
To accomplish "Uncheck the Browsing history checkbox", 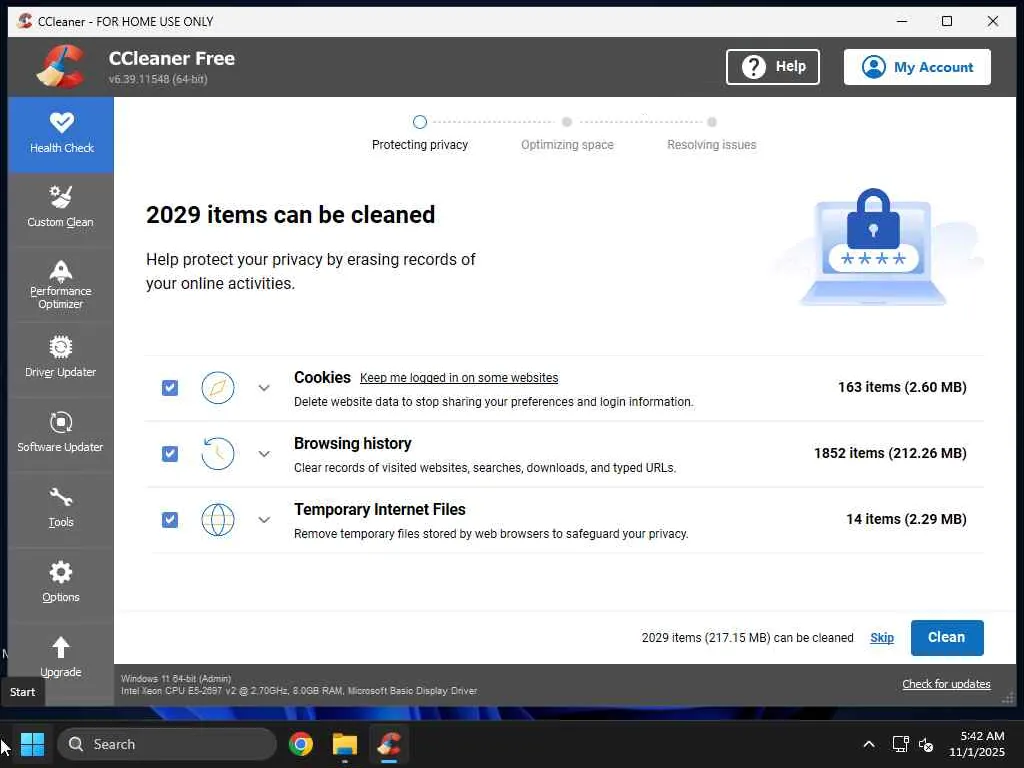I will (170, 454).
